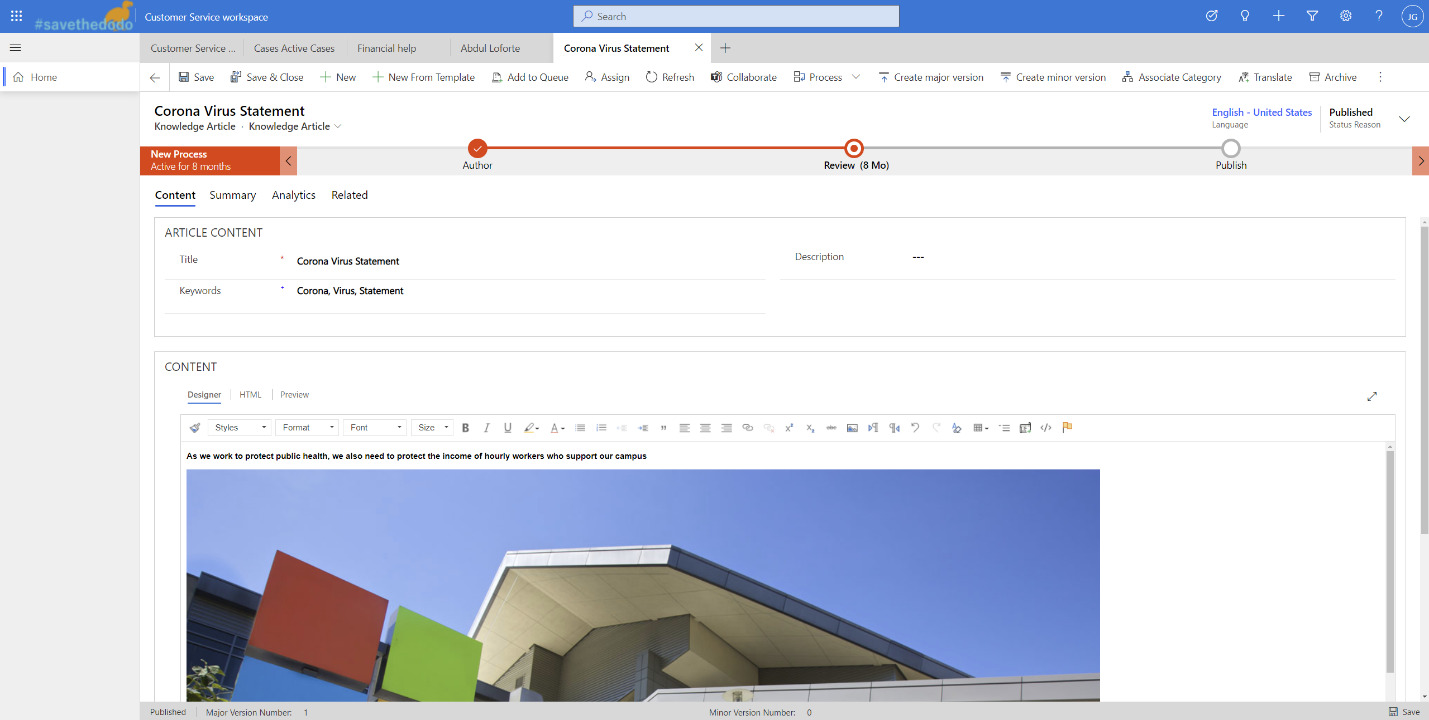
Task: Archive the knowledge article
Action: pyautogui.click(x=1333, y=77)
